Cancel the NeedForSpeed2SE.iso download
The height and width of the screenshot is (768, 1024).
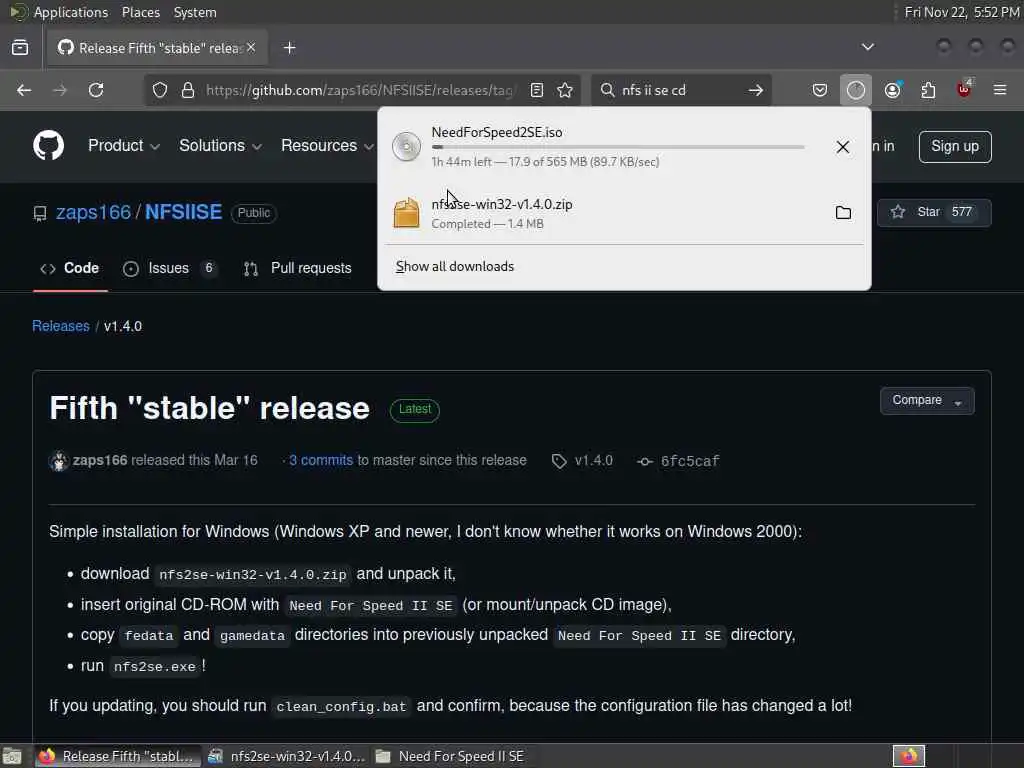click(x=843, y=147)
